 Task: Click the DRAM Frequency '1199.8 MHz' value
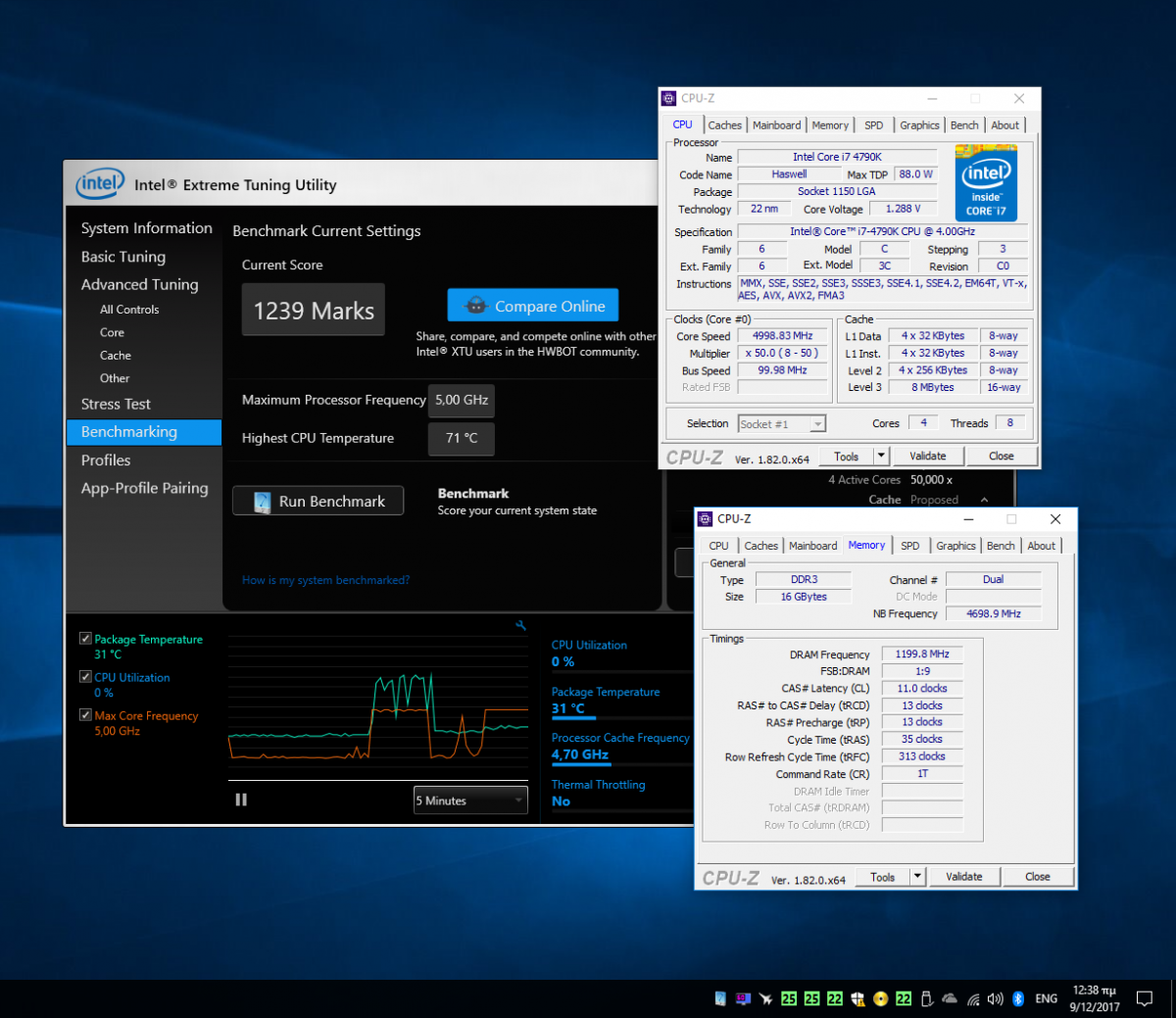[922, 654]
